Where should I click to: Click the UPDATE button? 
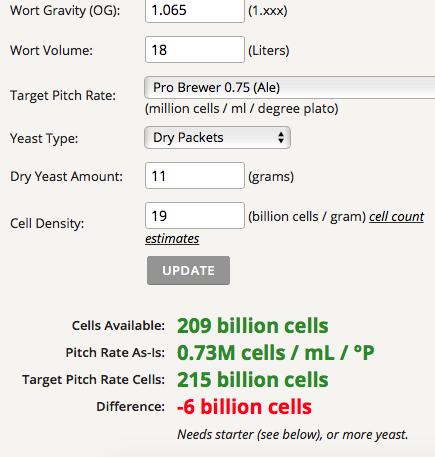coord(188,270)
